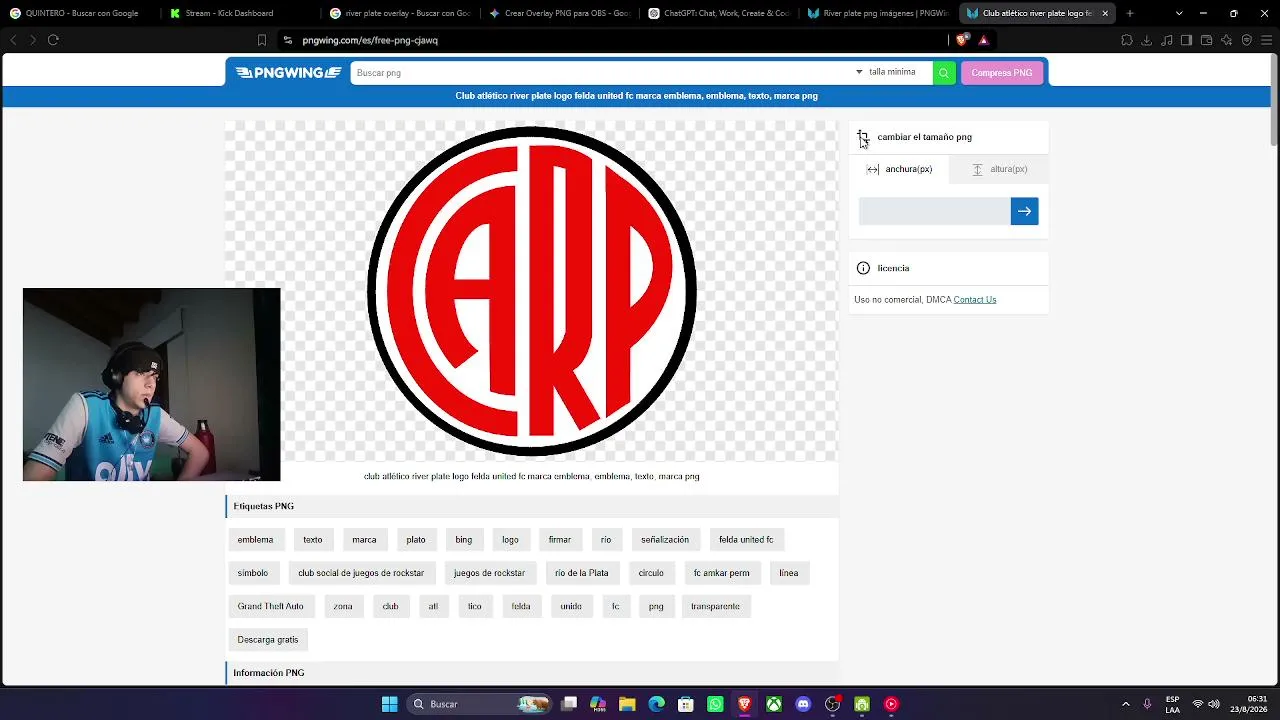
Task: Open the tab search dropdown arrow
Action: pyautogui.click(x=1179, y=13)
